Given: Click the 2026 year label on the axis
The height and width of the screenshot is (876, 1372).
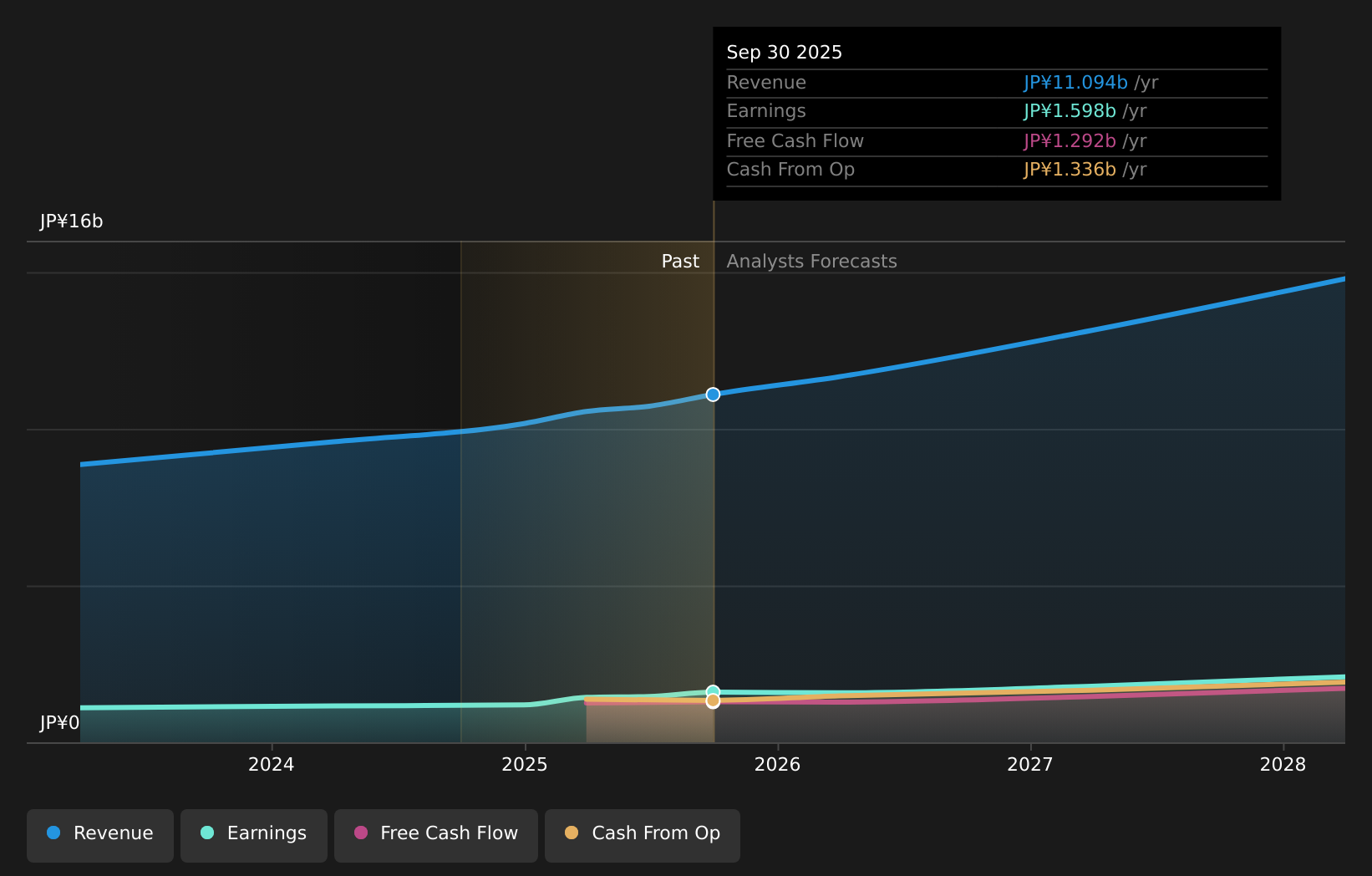Looking at the screenshot, I should (778, 764).
